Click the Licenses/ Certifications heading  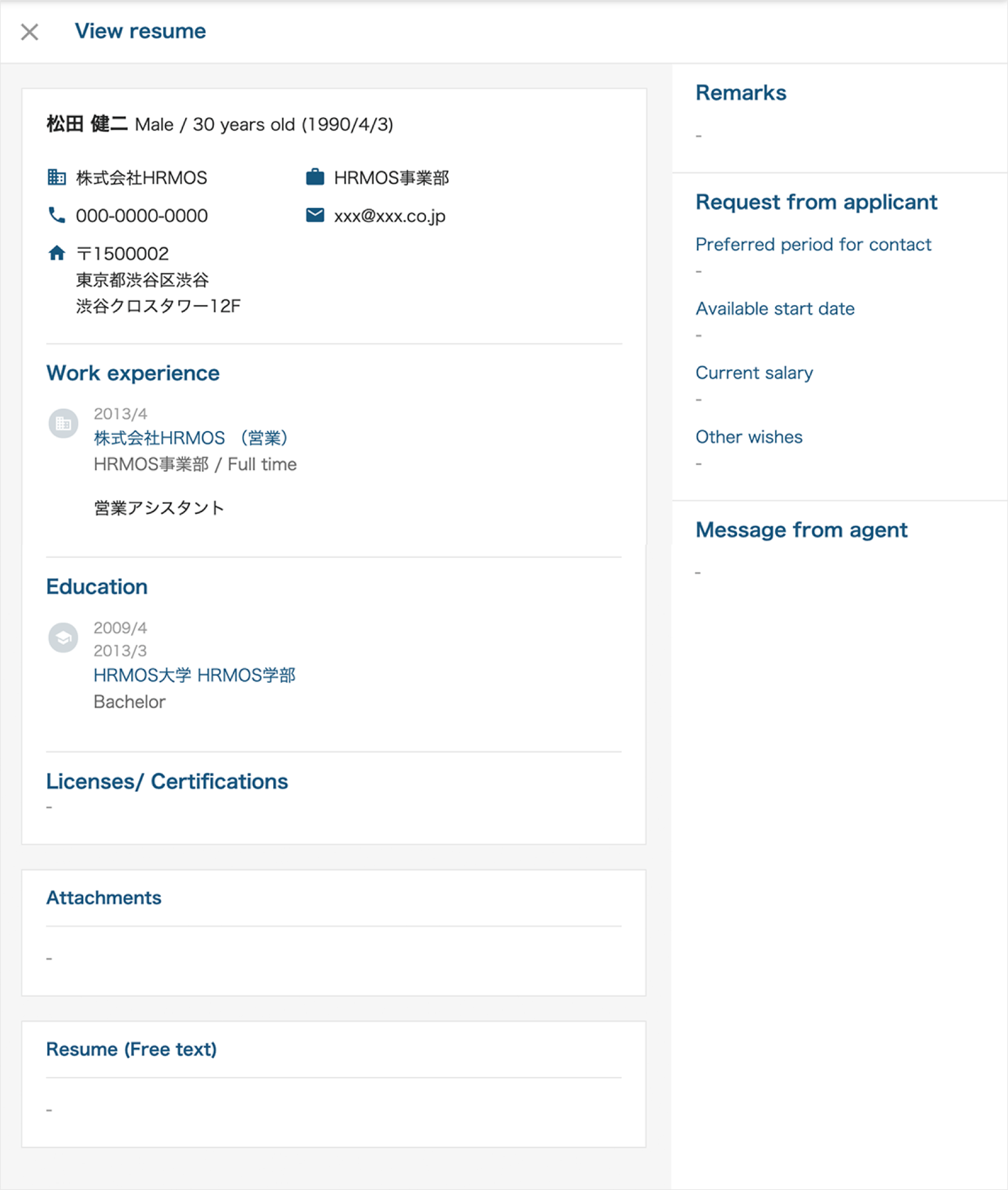(x=167, y=782)
